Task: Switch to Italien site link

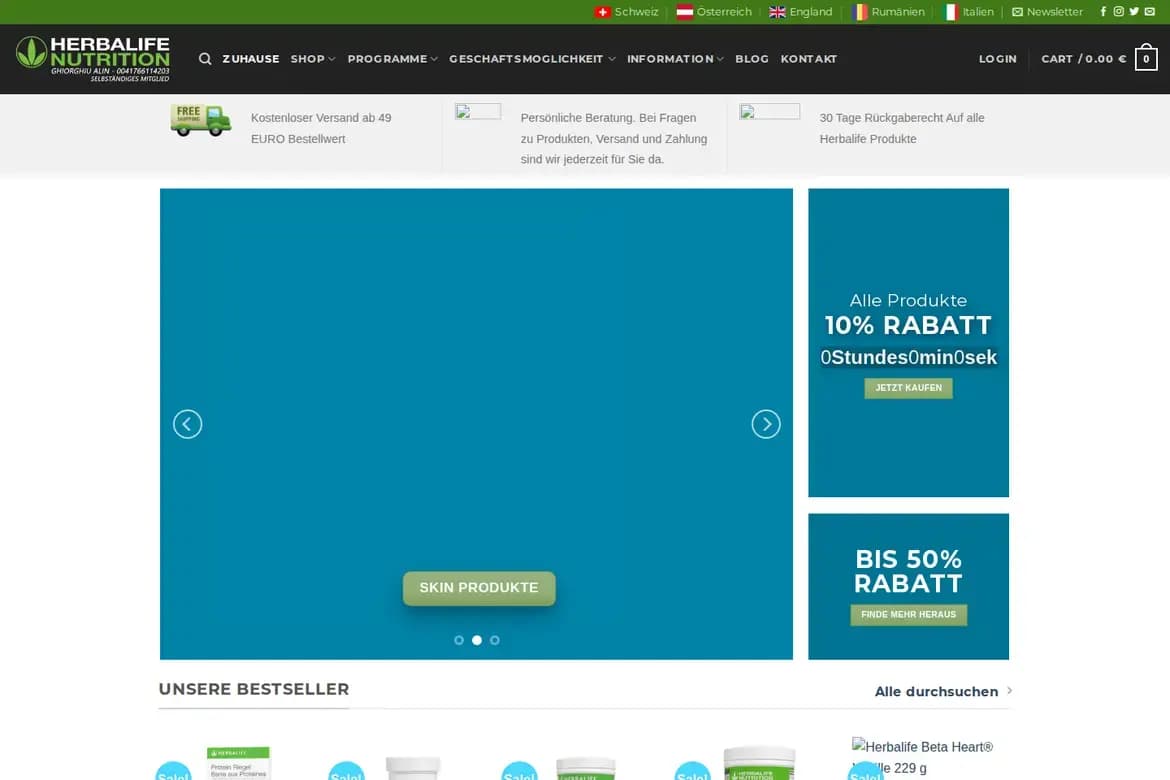Action: 977,12
